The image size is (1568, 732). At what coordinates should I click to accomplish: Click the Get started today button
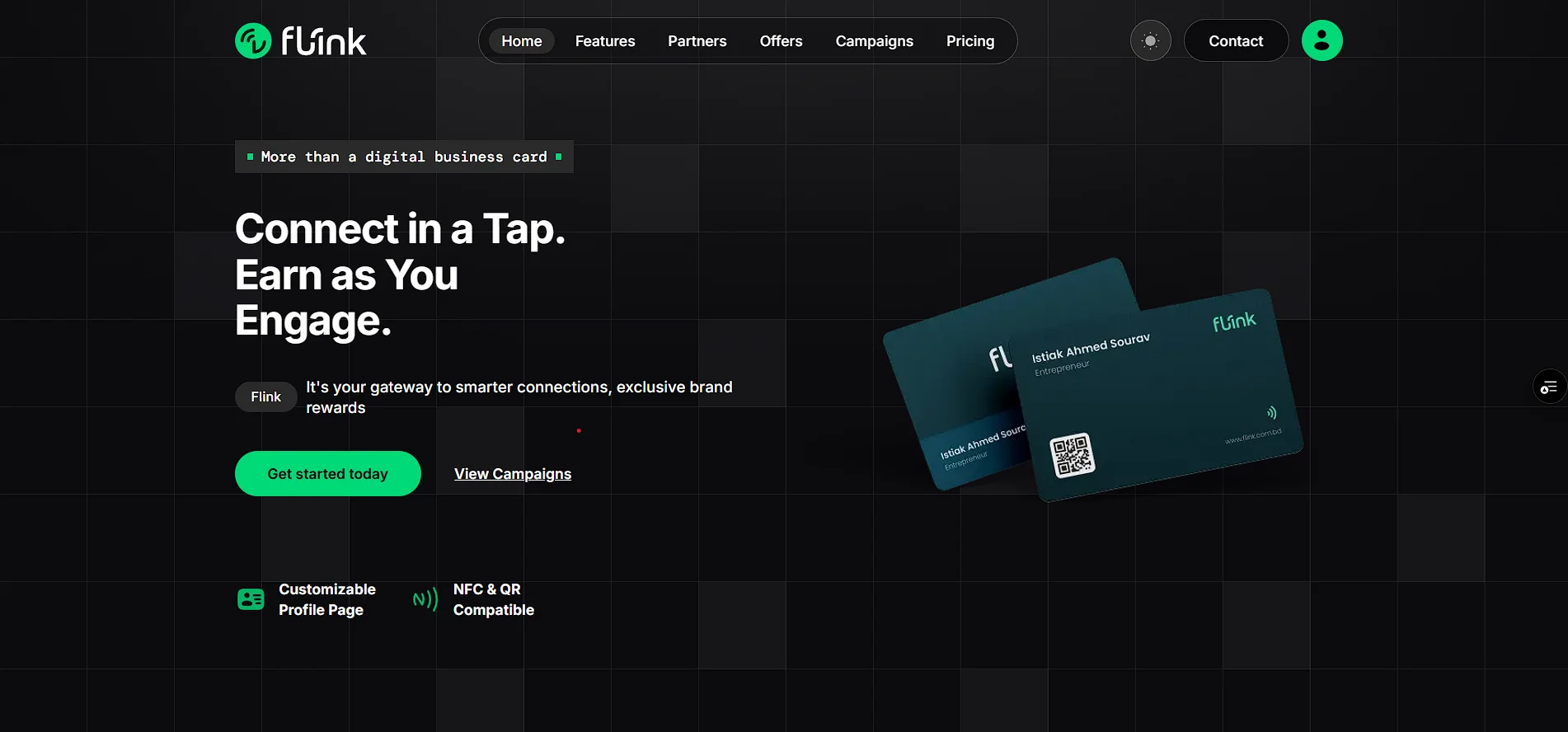(x=327, y=473)
